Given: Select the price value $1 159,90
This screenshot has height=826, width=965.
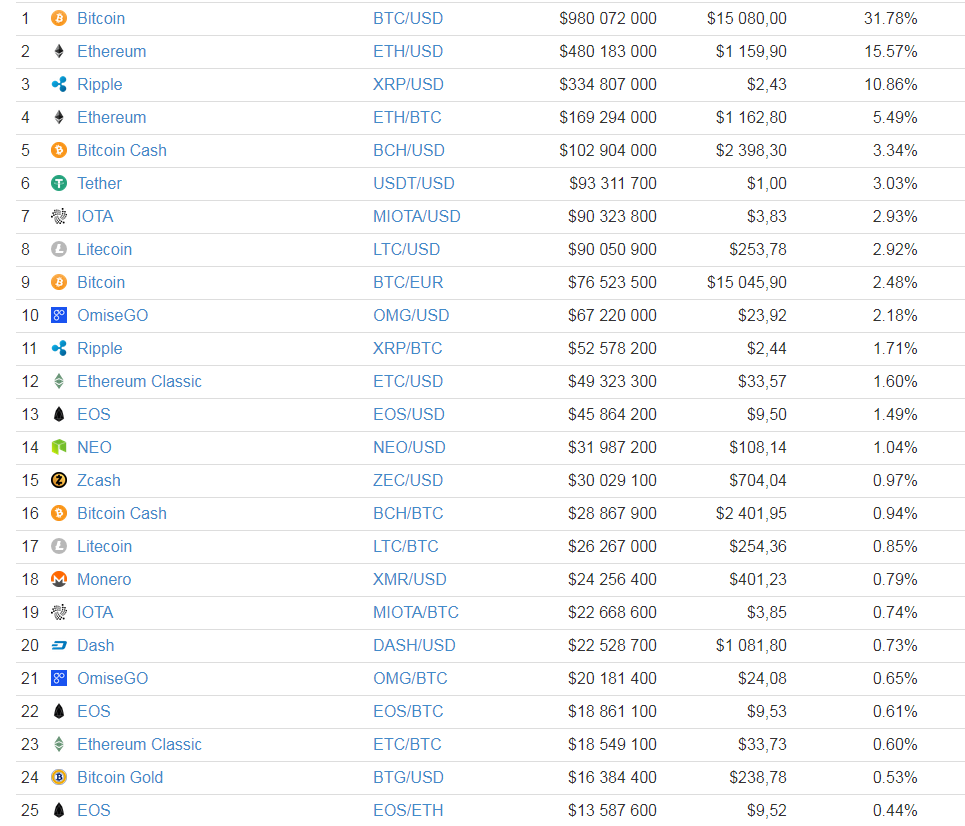Looking at the screenshot, I should 751,51.
